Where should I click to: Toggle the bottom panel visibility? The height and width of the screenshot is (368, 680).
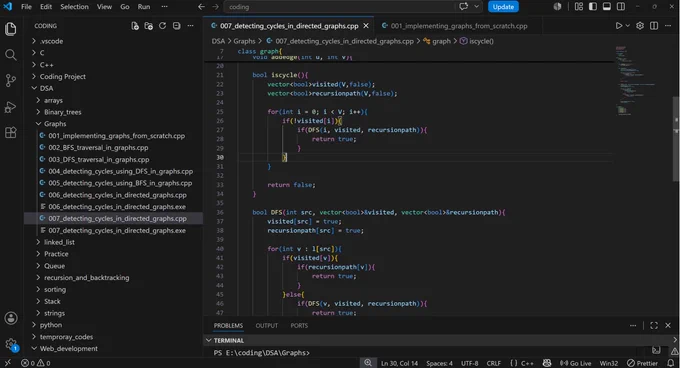pos(607,7)
